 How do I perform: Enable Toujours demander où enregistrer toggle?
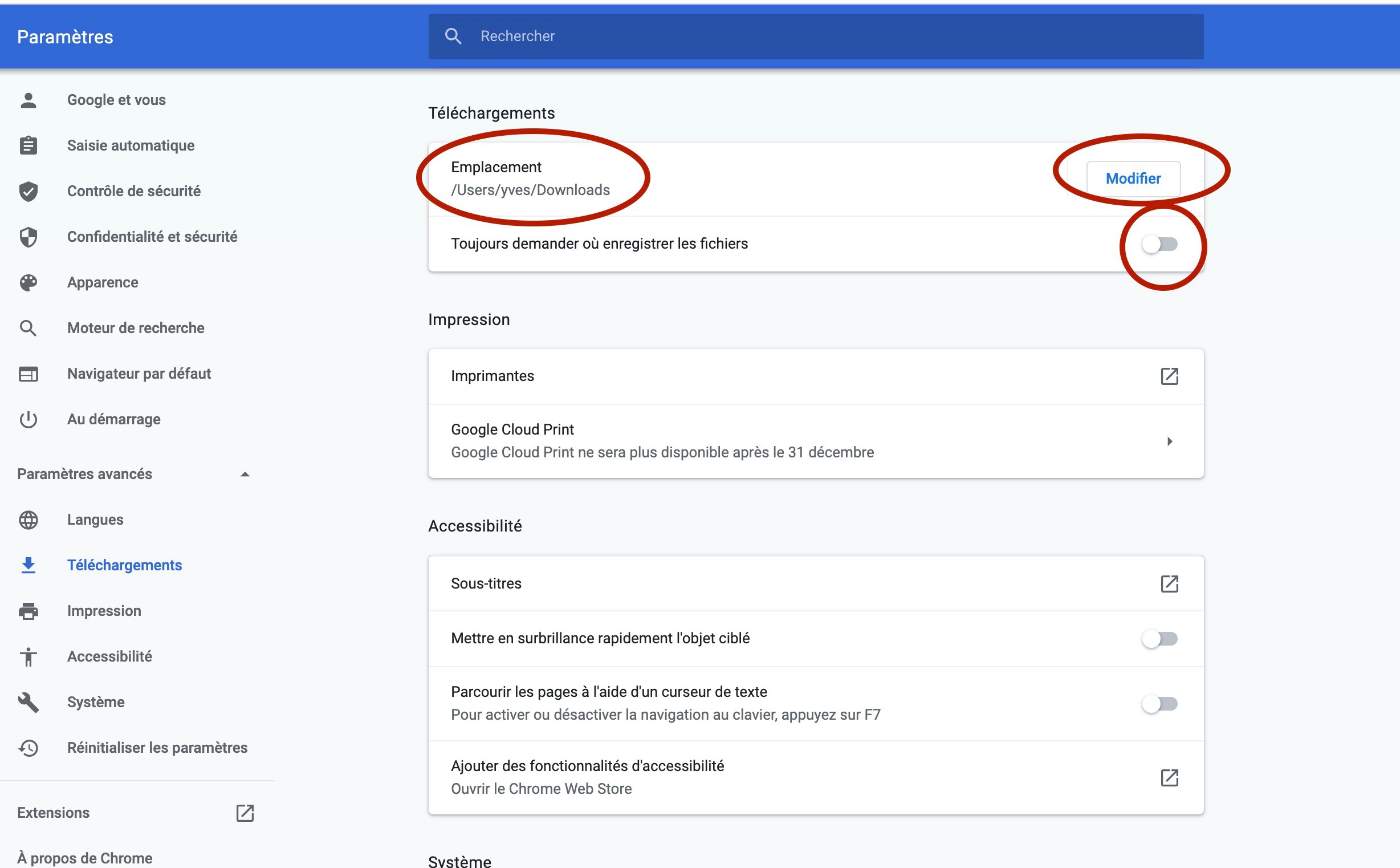click(x=1159, y=245)
